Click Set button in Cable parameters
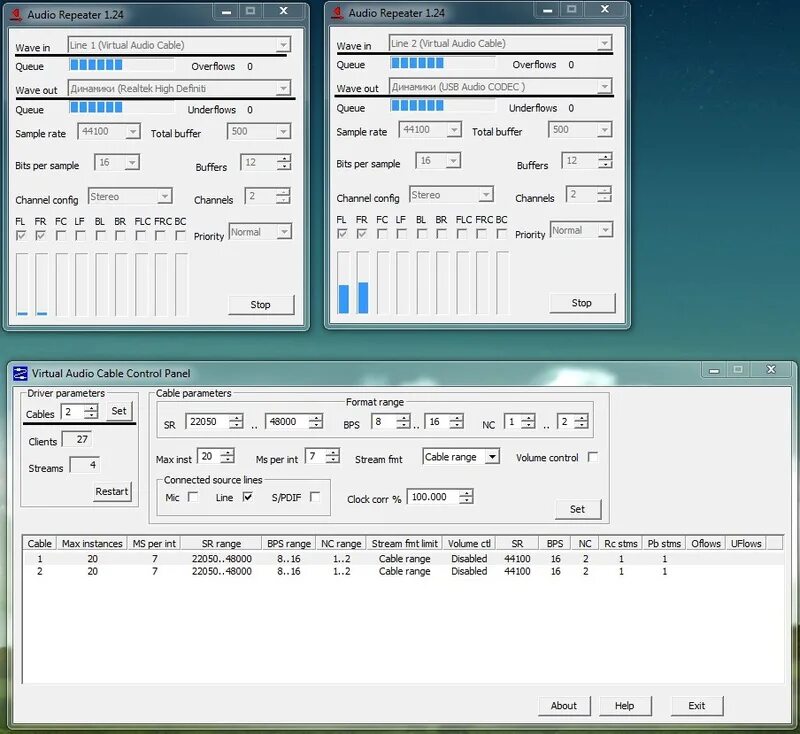Viewport: 800px width, 734px height. (578, 509)
